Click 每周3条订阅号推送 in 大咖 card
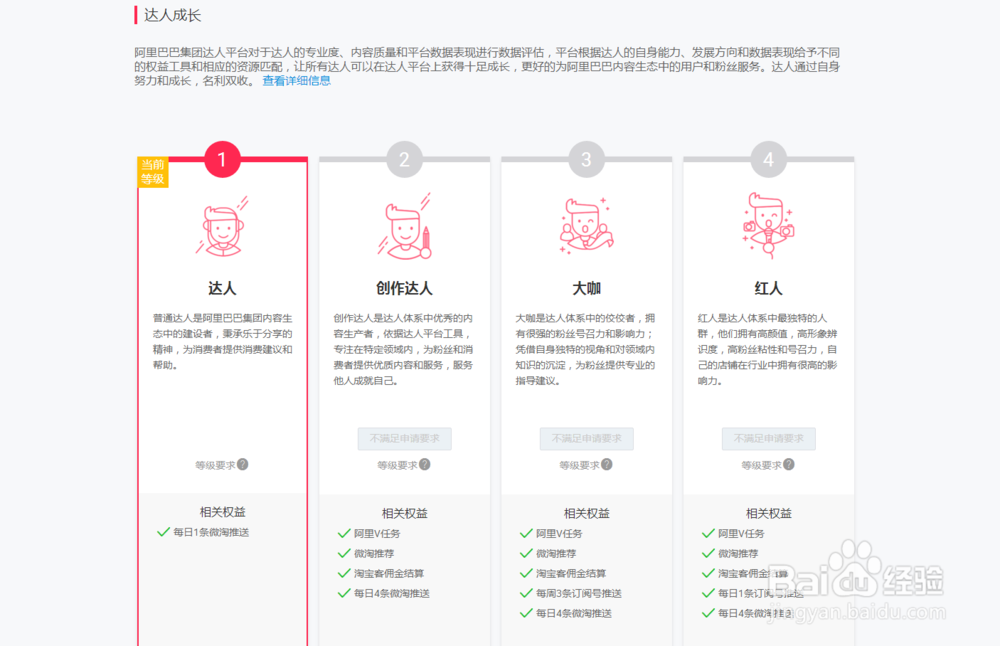 [578, 593]
